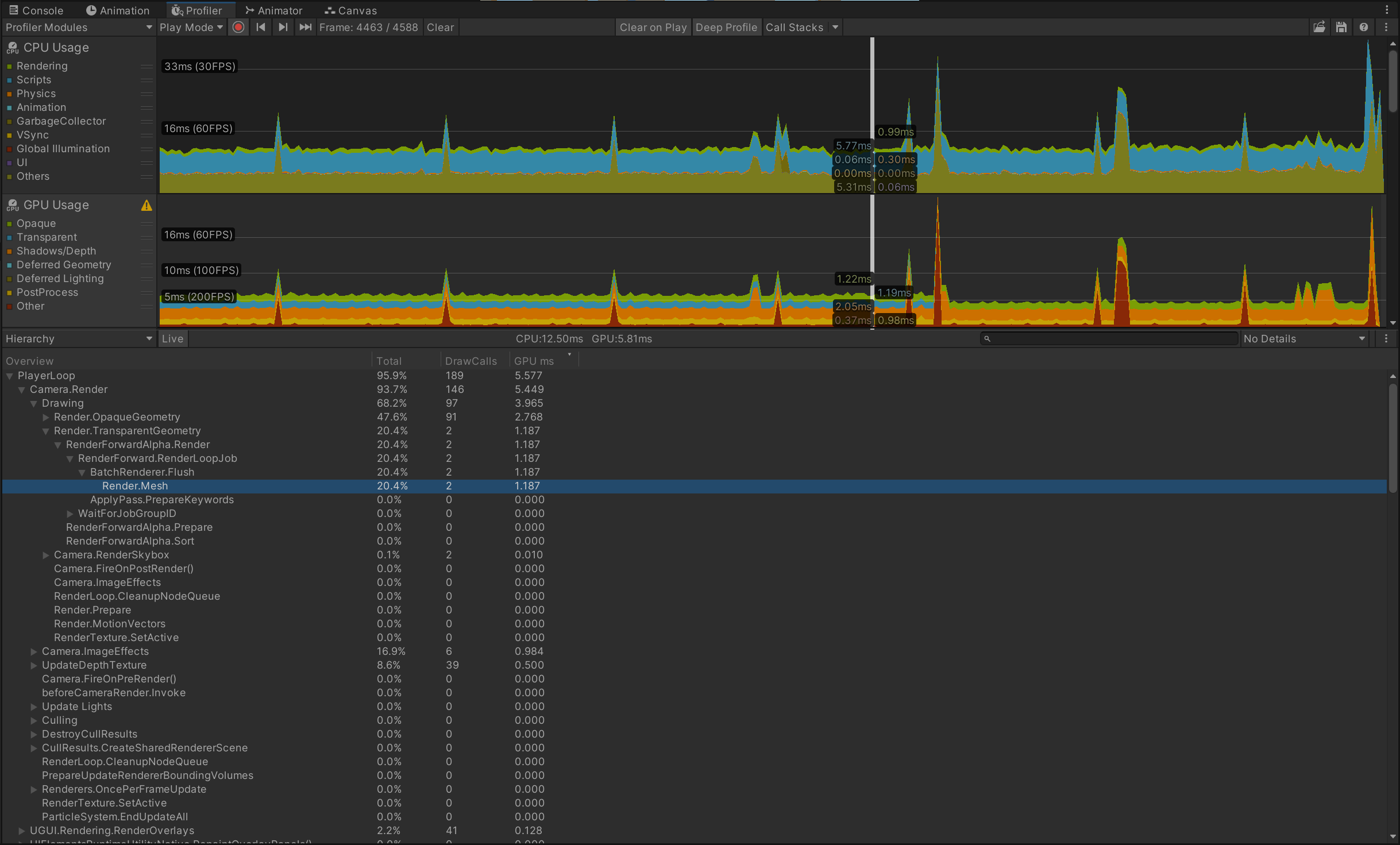The width and height of the screenshot is (1400, 845).
Task: Jump to the latest frame
Action: [304, 27]
